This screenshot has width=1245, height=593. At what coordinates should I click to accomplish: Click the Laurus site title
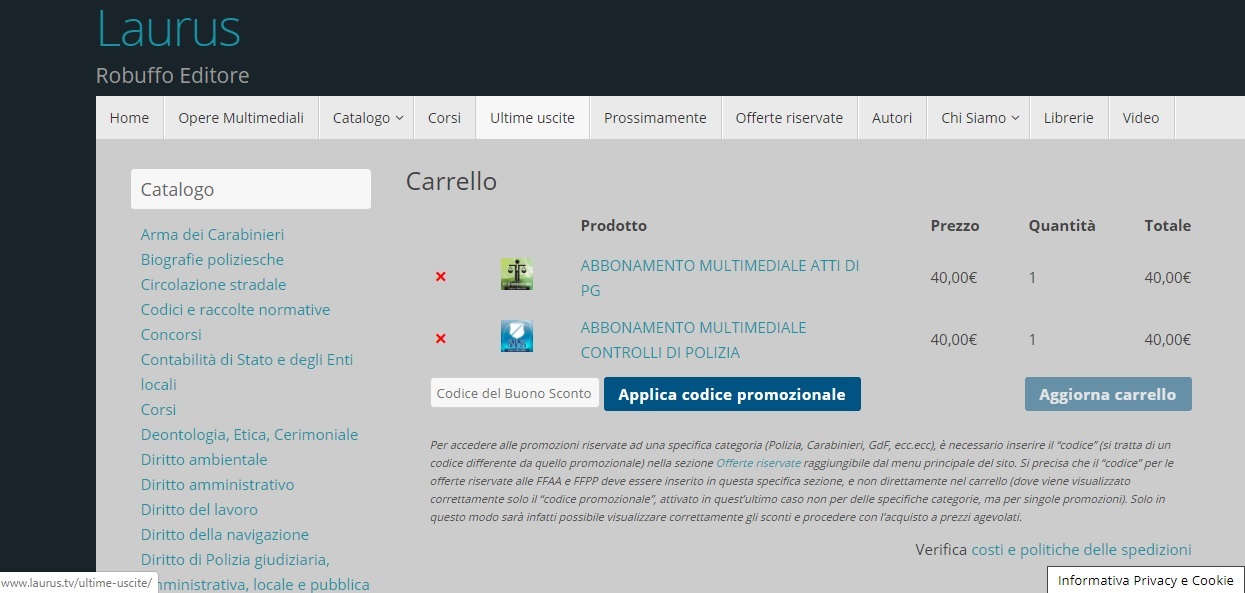tap(168, 28)
